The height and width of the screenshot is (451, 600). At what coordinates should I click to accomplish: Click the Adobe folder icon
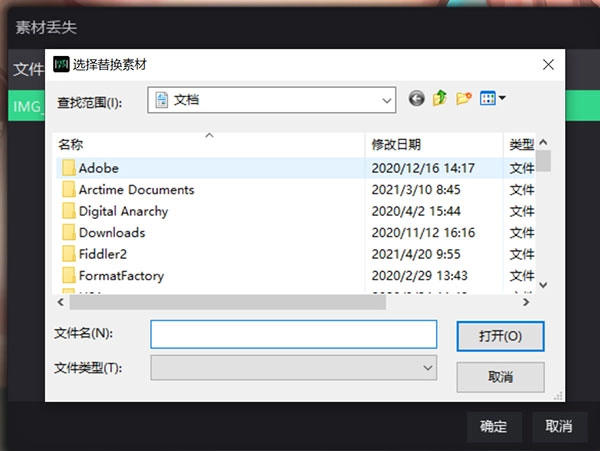pyautogui.click(x=68, y=168)
